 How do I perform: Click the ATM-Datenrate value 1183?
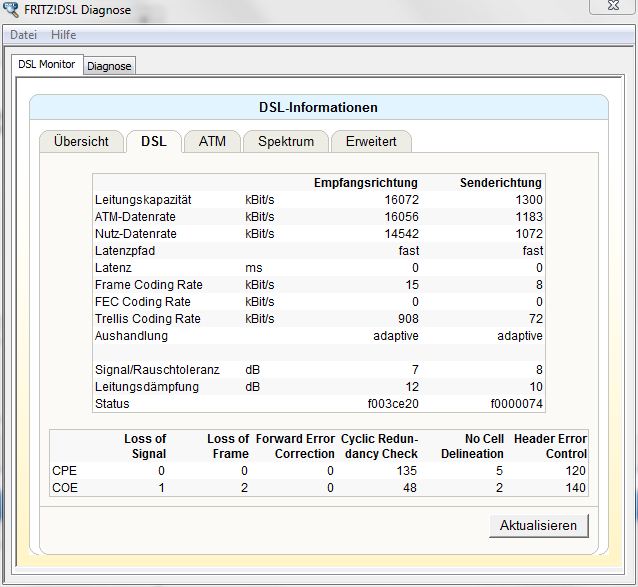point(529,217)
